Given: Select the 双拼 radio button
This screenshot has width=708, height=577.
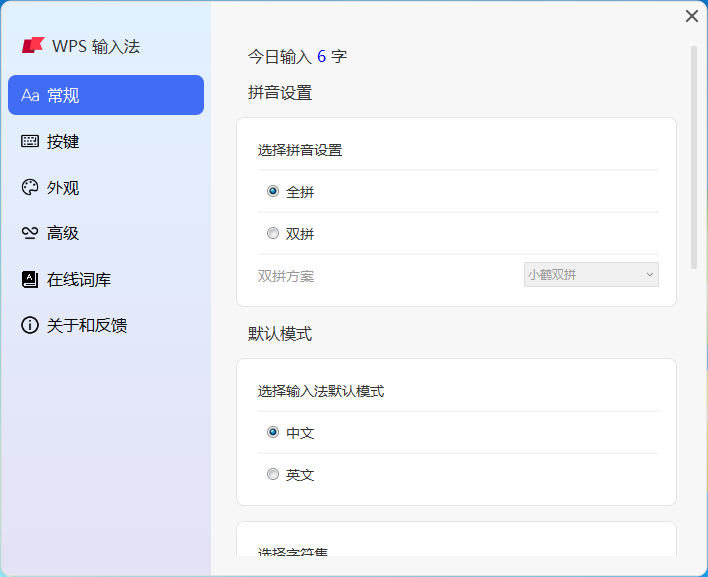Looking at the screenshot, I should (x=273, y=233).
